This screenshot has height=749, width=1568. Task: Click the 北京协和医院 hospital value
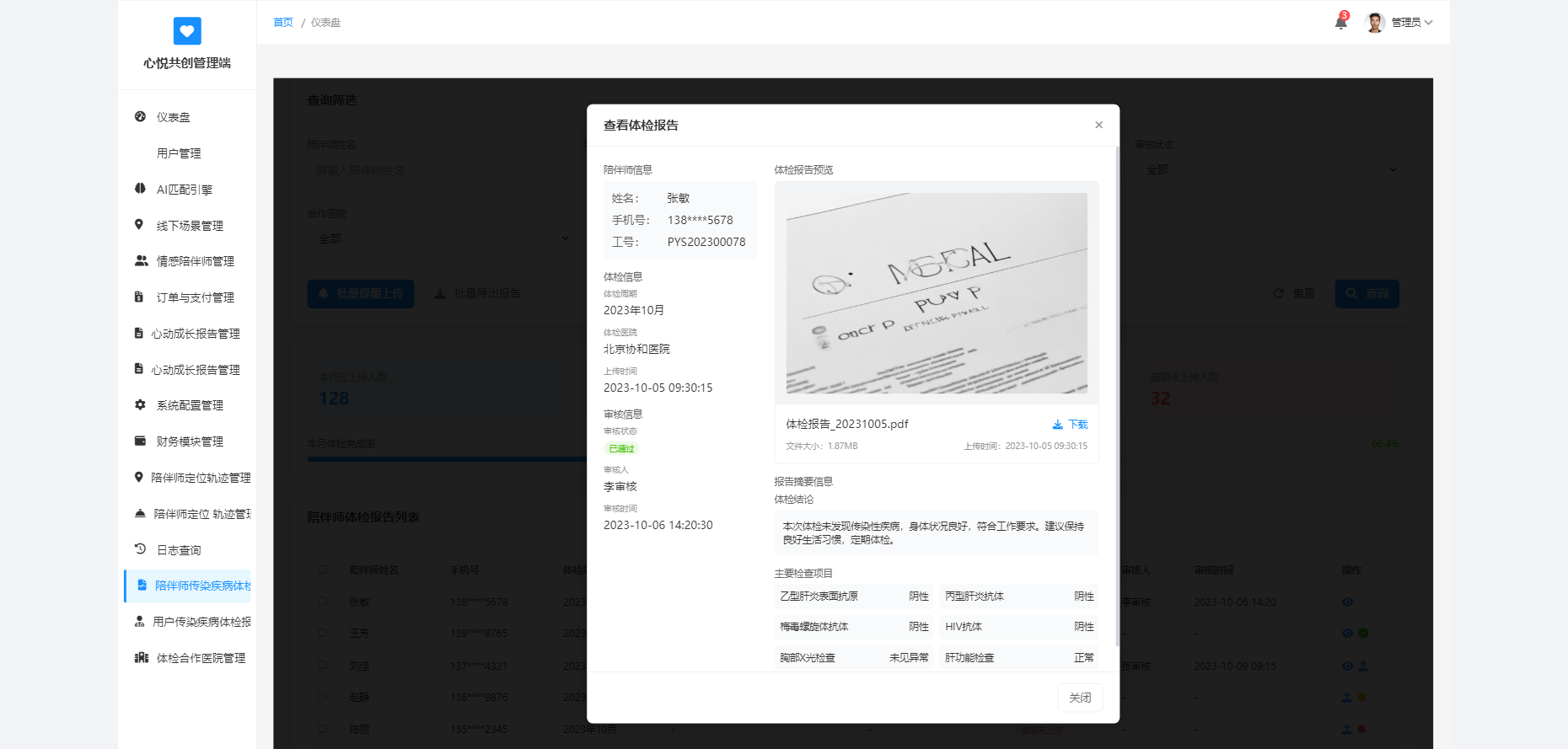coord(636,349)
